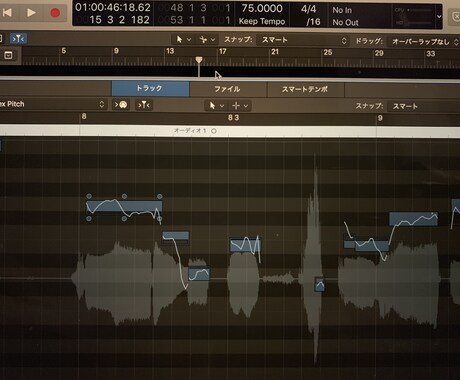
Task: Select the second note with descending pitch curve
Action: tap(176, 236)
